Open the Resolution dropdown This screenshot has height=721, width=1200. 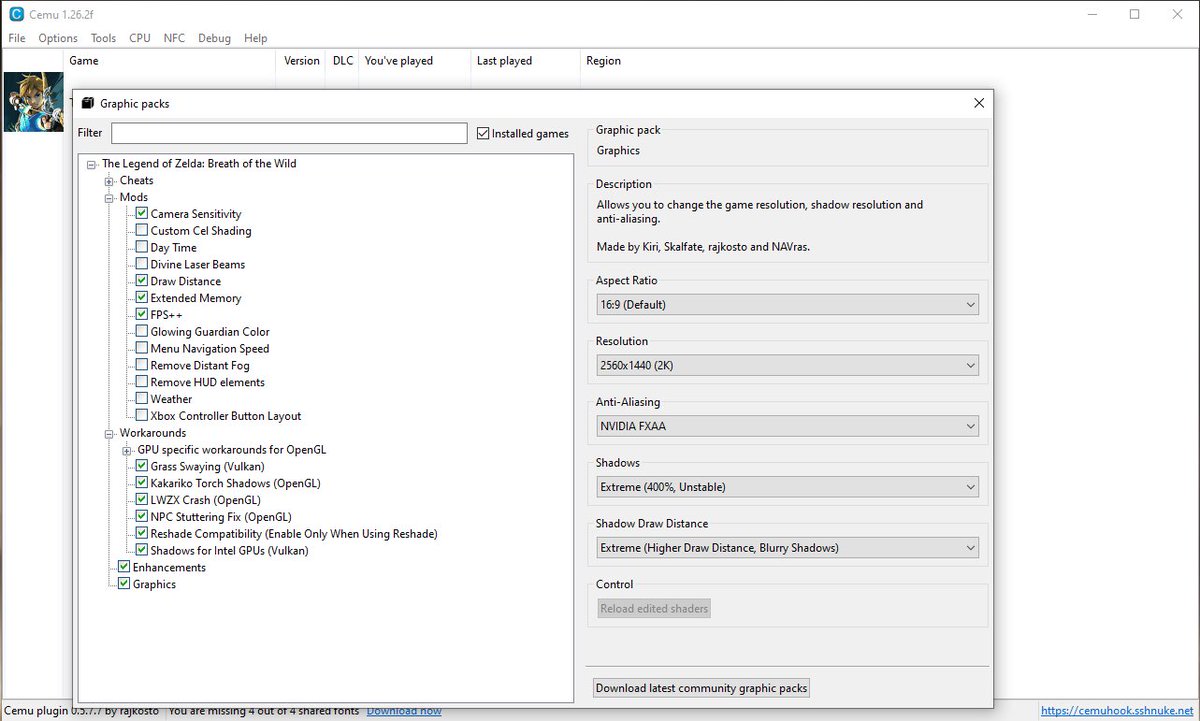787,366
